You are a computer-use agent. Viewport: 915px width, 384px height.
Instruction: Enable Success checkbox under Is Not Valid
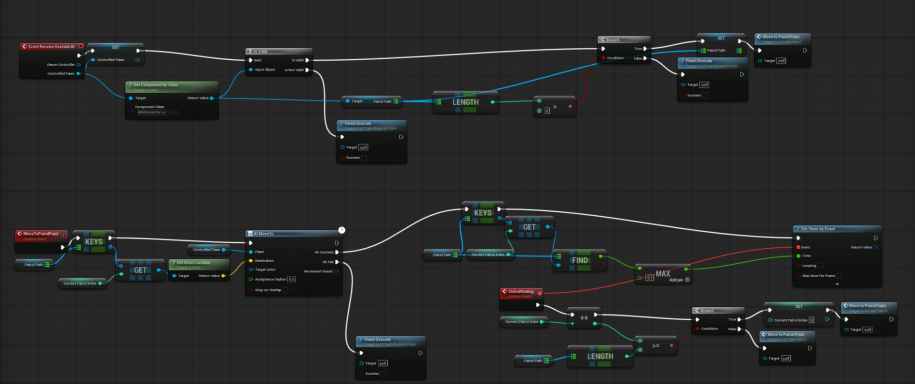(364, 158)
